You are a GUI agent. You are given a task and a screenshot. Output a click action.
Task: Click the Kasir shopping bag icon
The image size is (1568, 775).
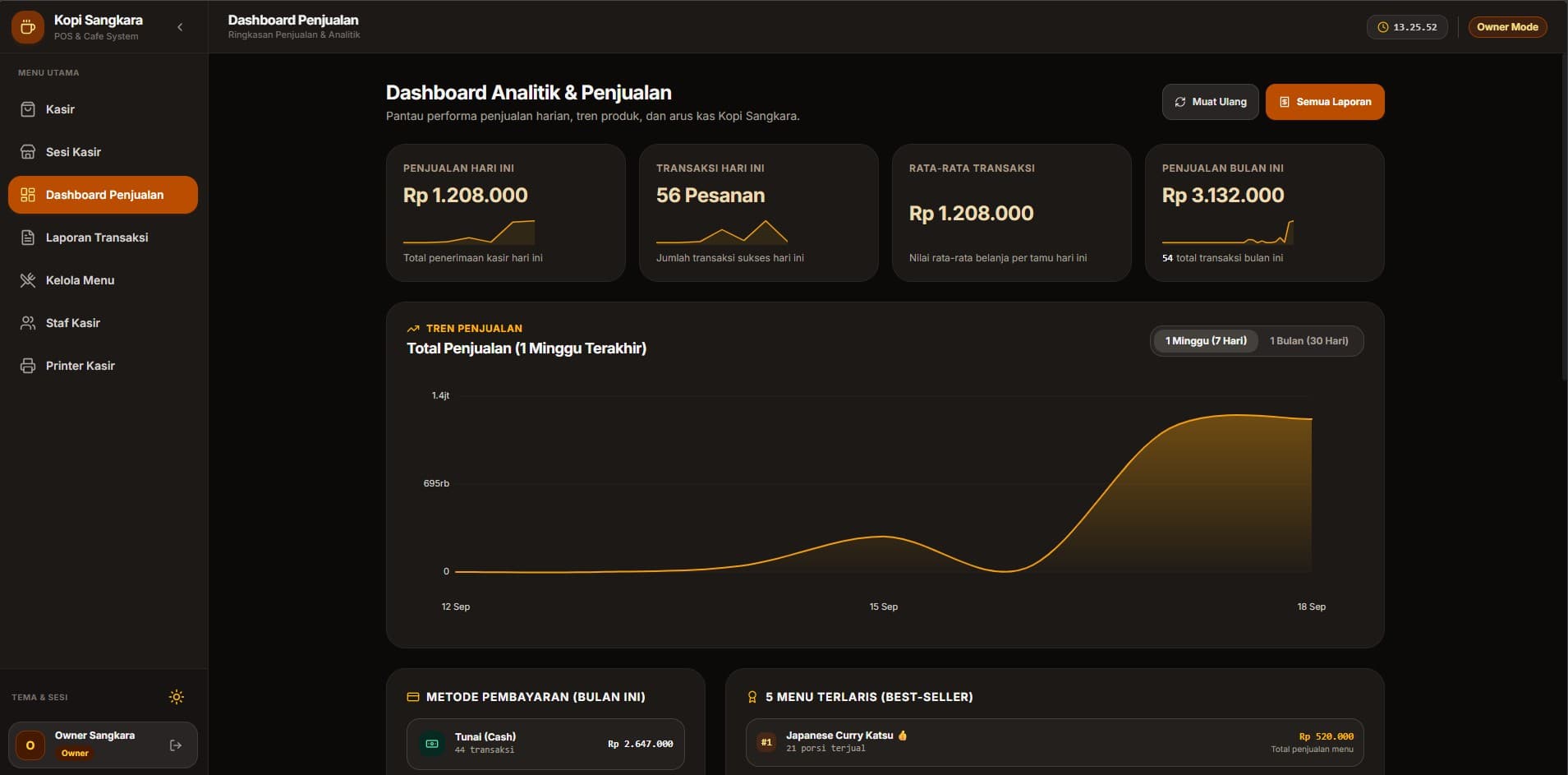click(x=28, y=109)
